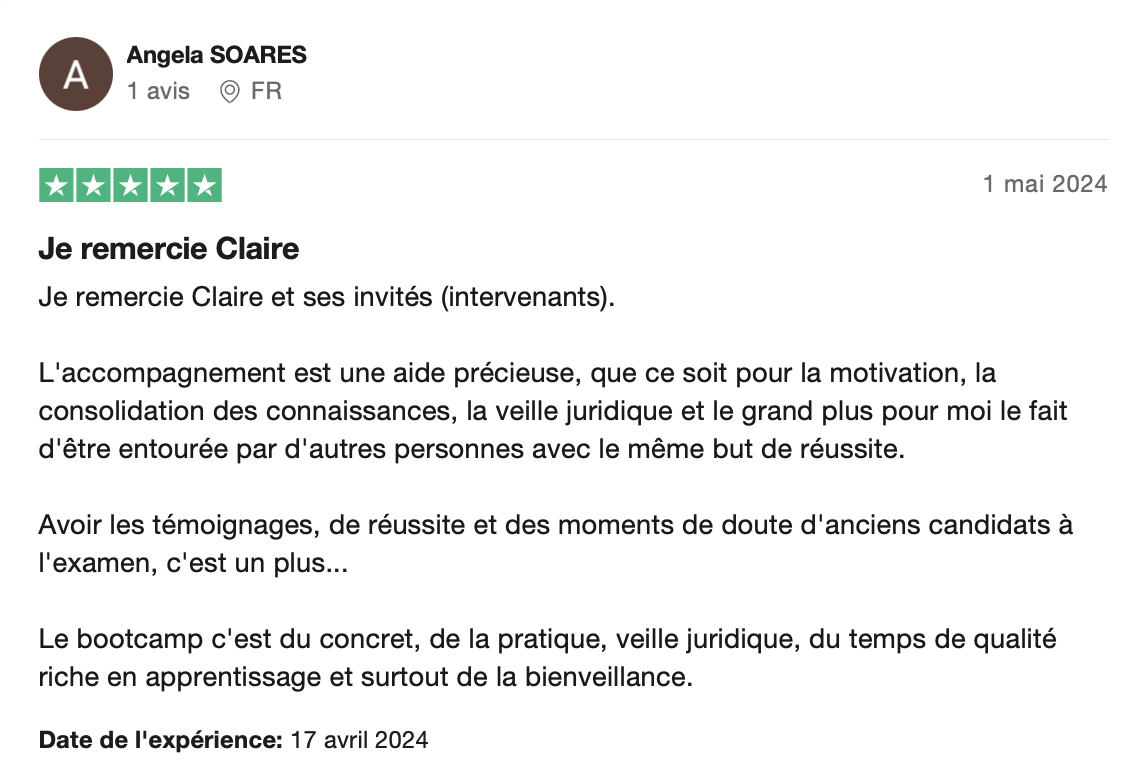Click the reviewer avatar with letter A
This screenshot has width=1146, height=776.
[x=75, y=74]
